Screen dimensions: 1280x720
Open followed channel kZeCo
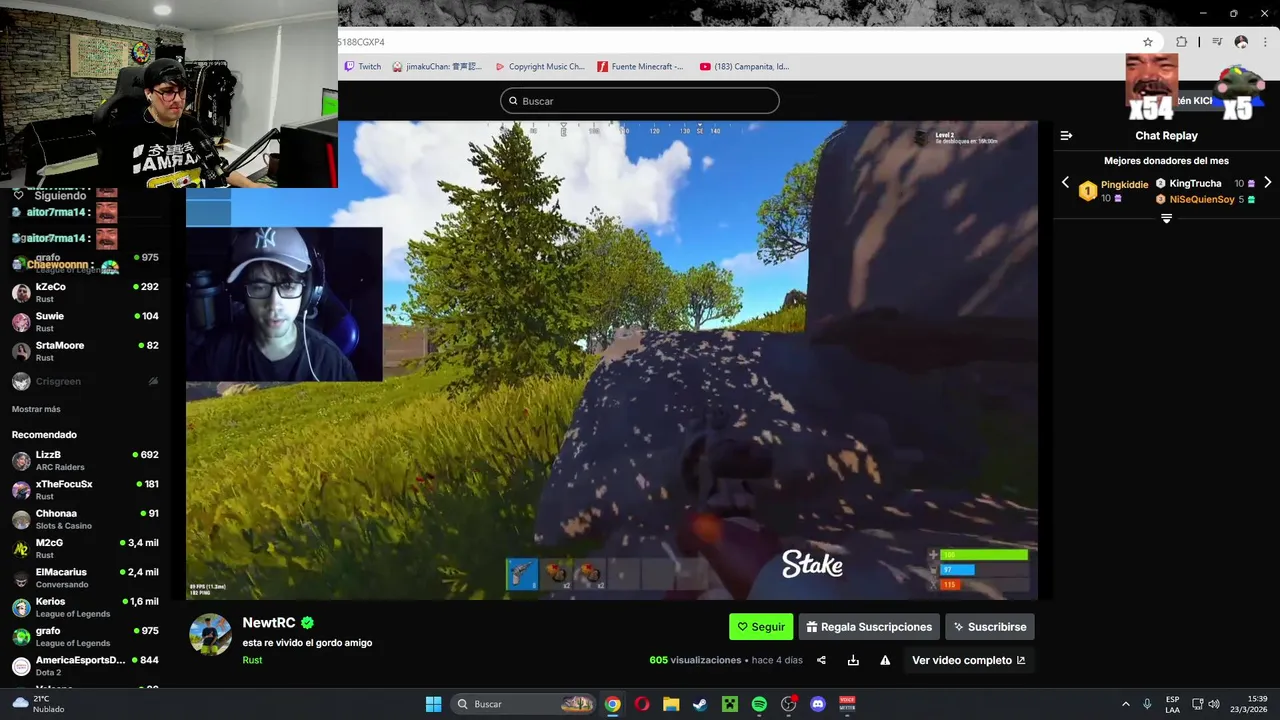coord(85,292)
